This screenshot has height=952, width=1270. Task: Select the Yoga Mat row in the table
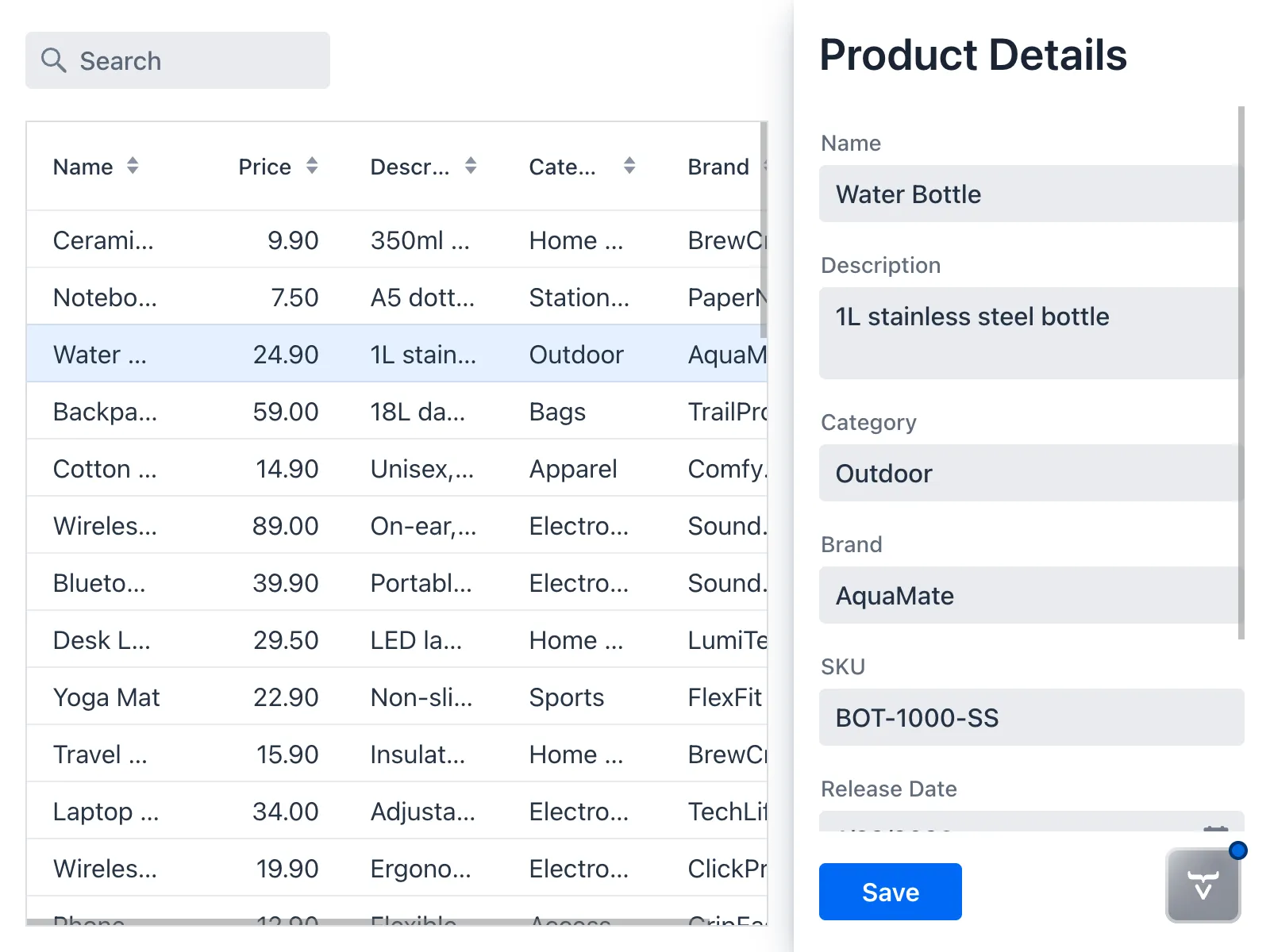point(317,697)
